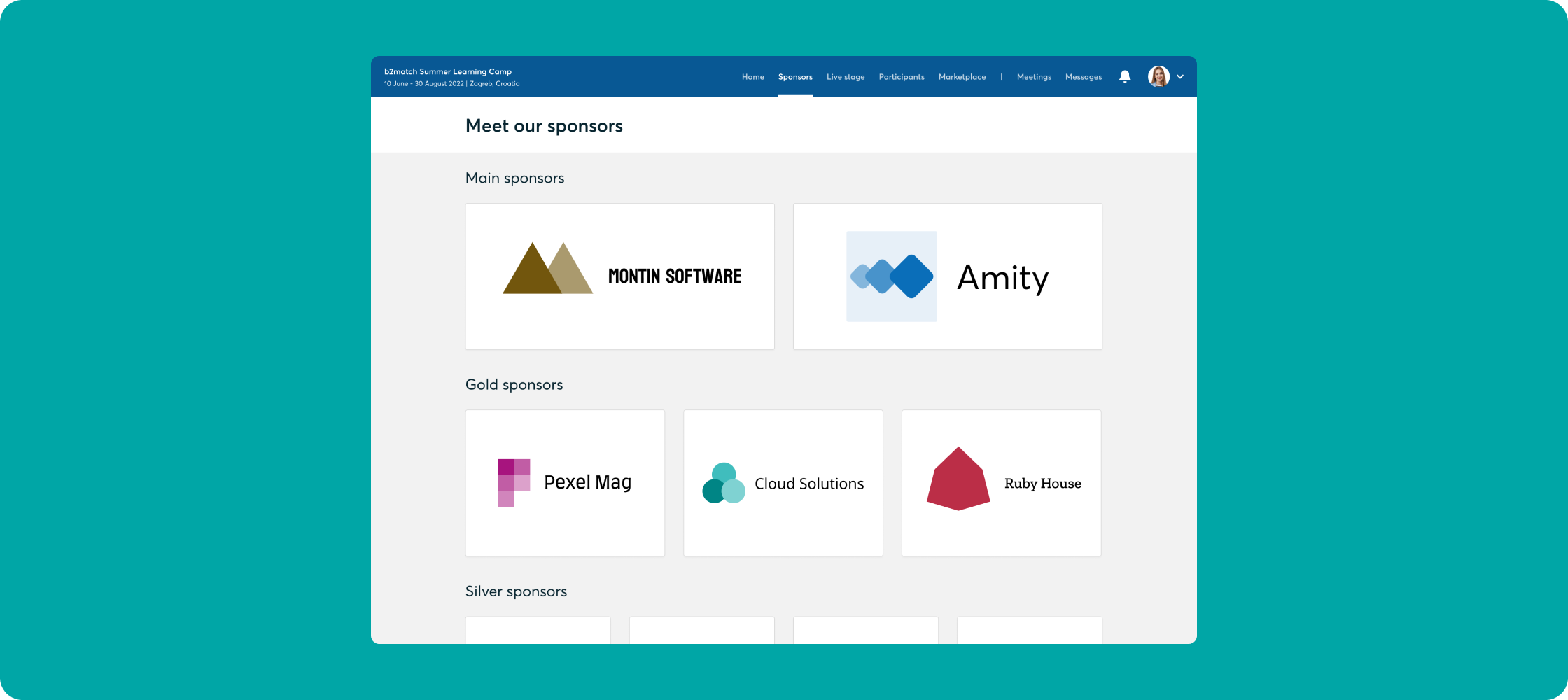1568x700 pixels.
Task: Click the Amity blue diamonds logo
Action: click(892, 276)
